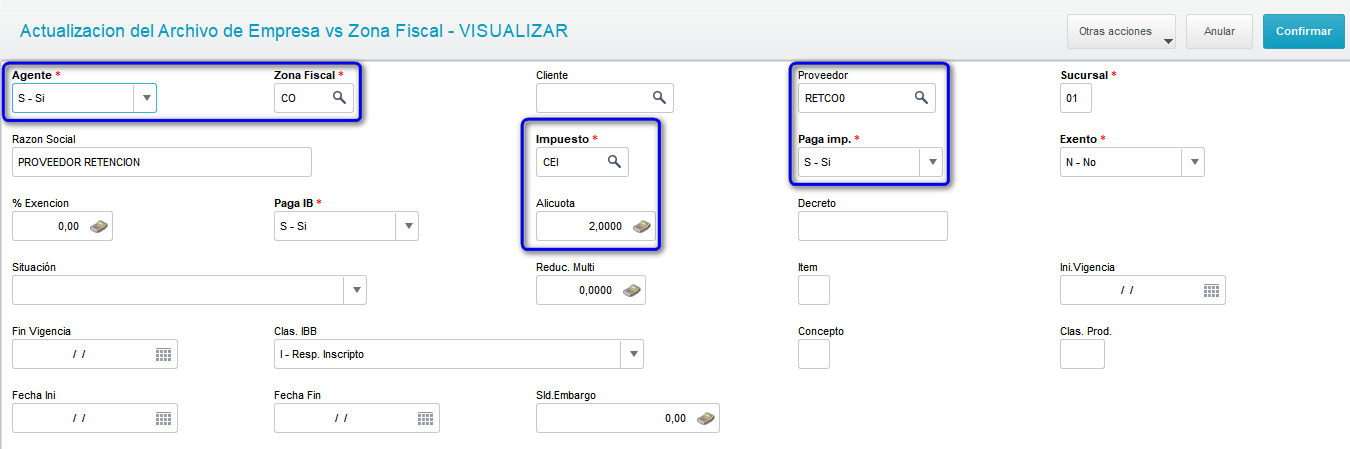The image size is (1350, 449).
Task: Open Fecha Fin calendar picker
Action: tap(426, 418)
